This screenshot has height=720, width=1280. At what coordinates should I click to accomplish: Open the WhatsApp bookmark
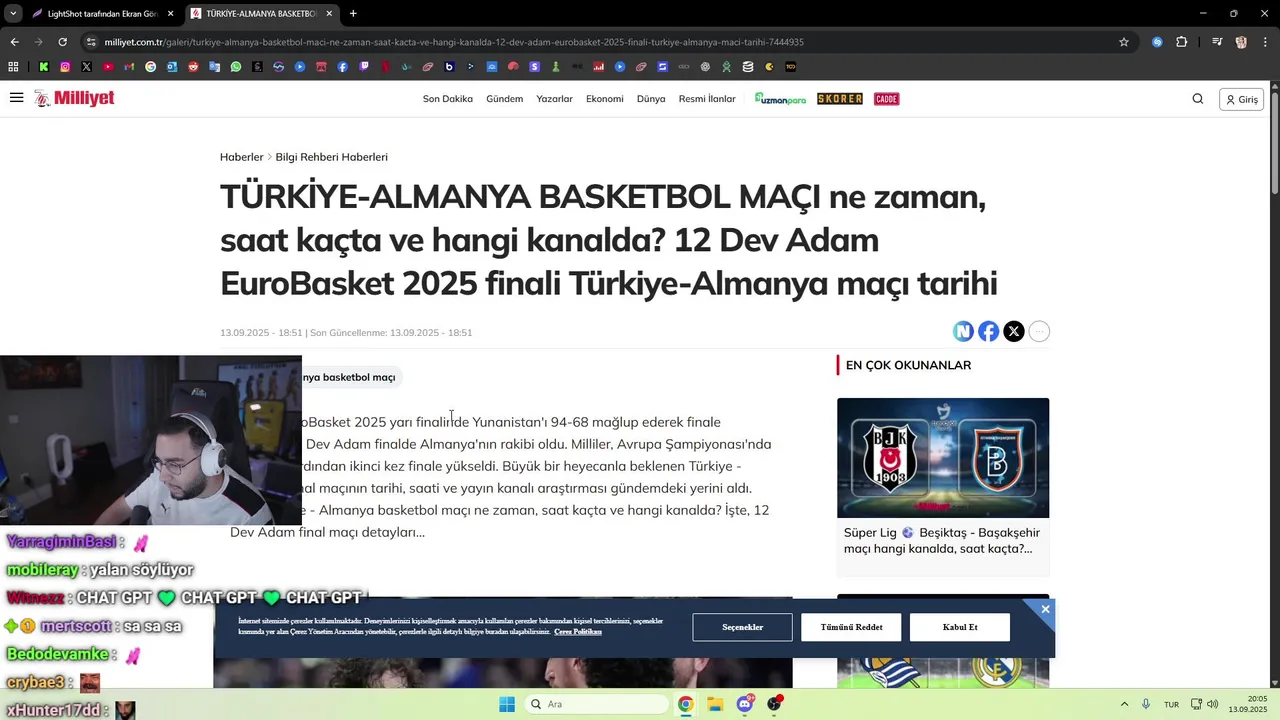(x=236, y=67)
